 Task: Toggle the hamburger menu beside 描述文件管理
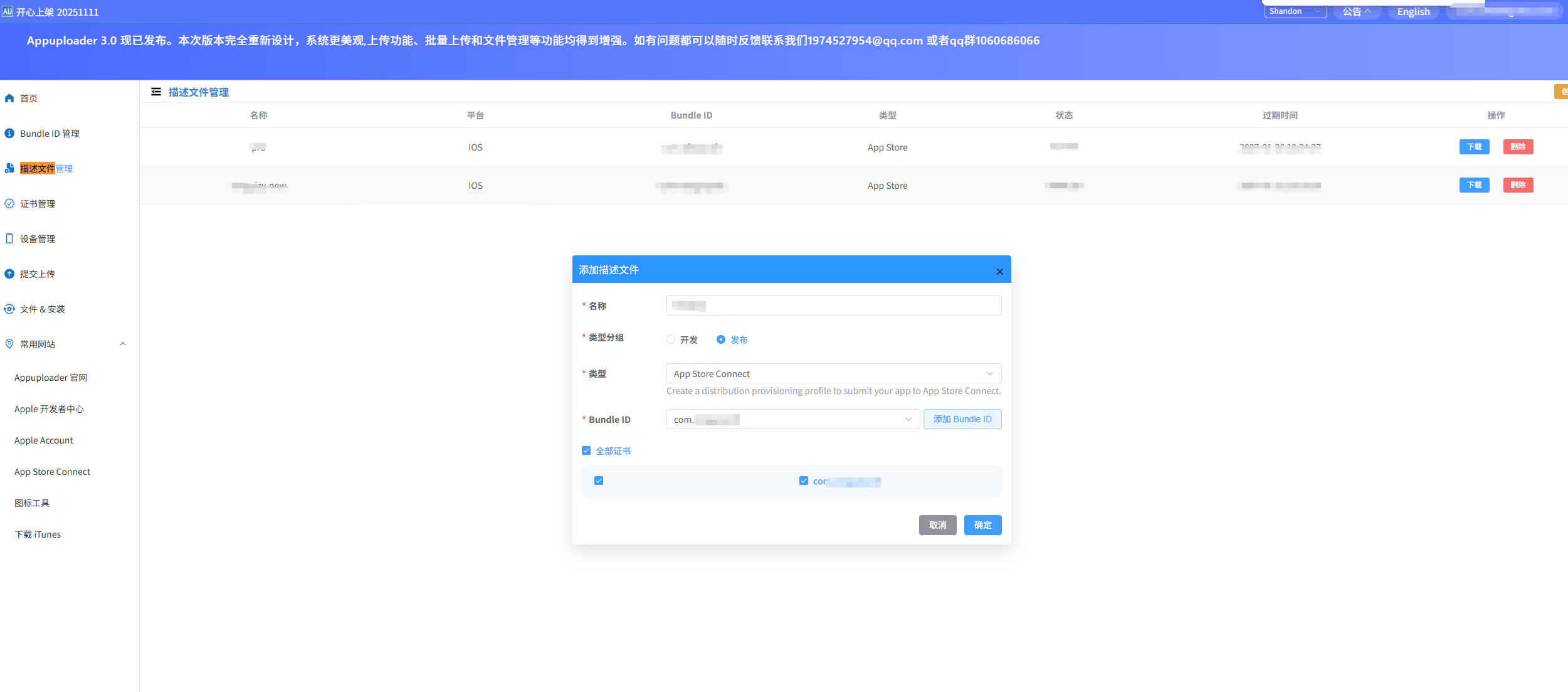(156, 92)
